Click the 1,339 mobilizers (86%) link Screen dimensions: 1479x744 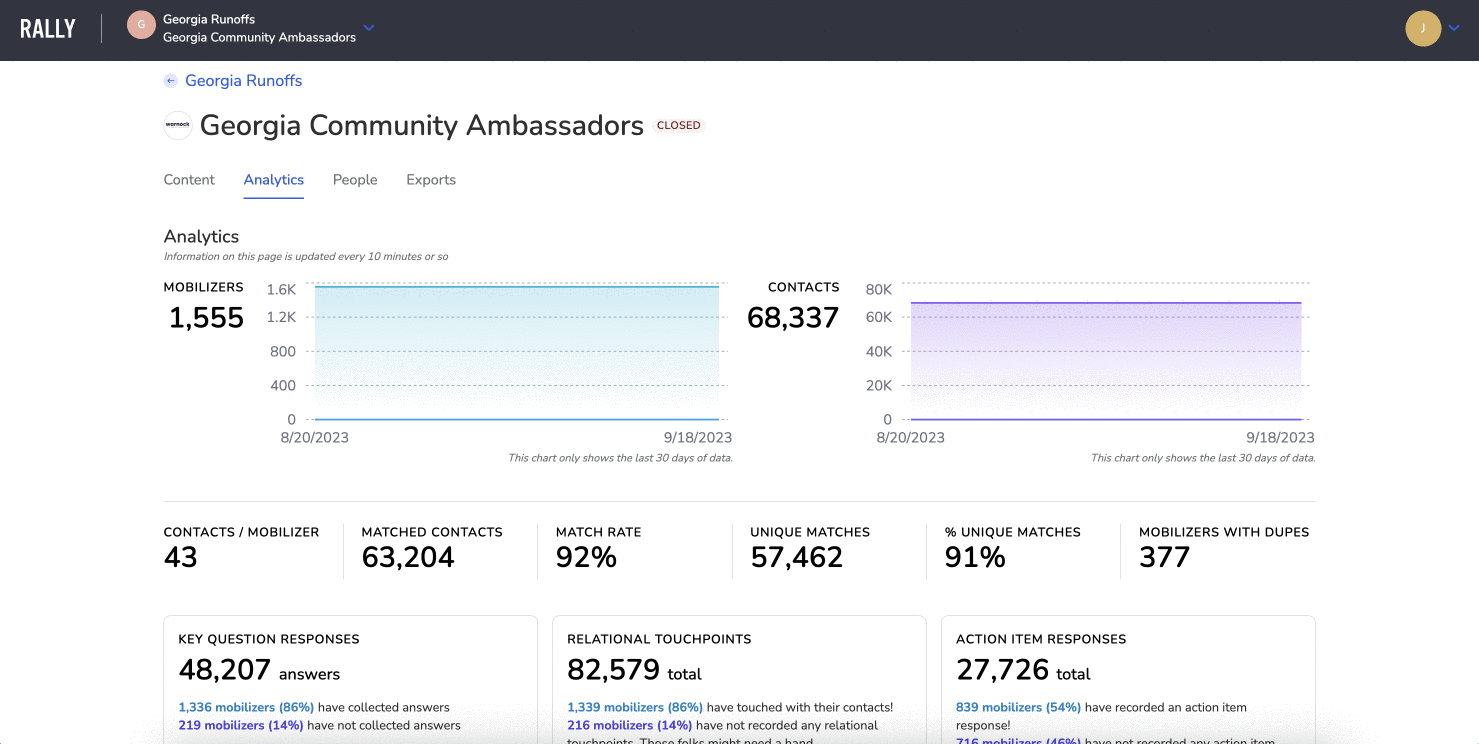click(635, 707)
